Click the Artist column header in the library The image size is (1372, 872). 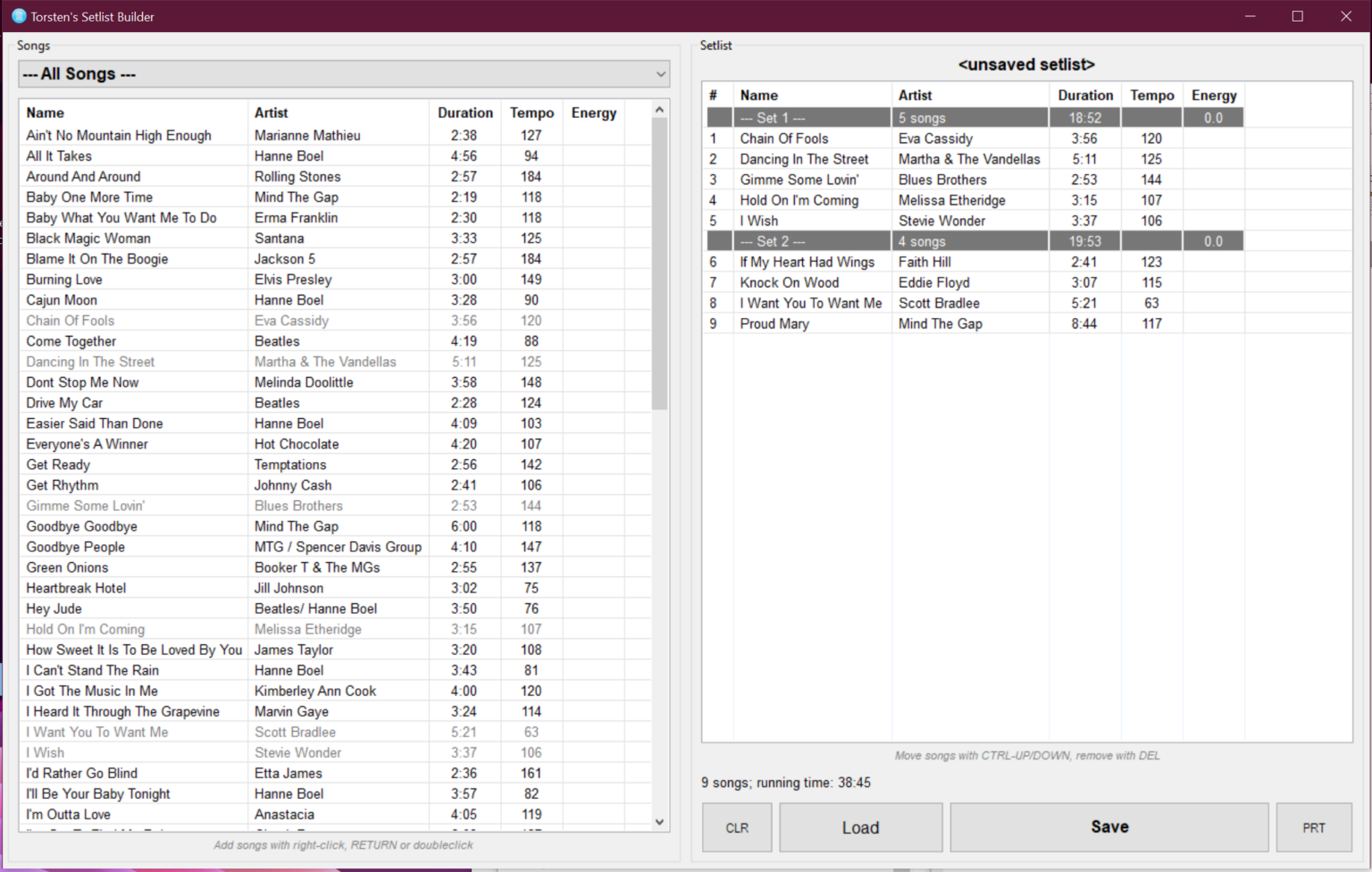coord(272,113)
